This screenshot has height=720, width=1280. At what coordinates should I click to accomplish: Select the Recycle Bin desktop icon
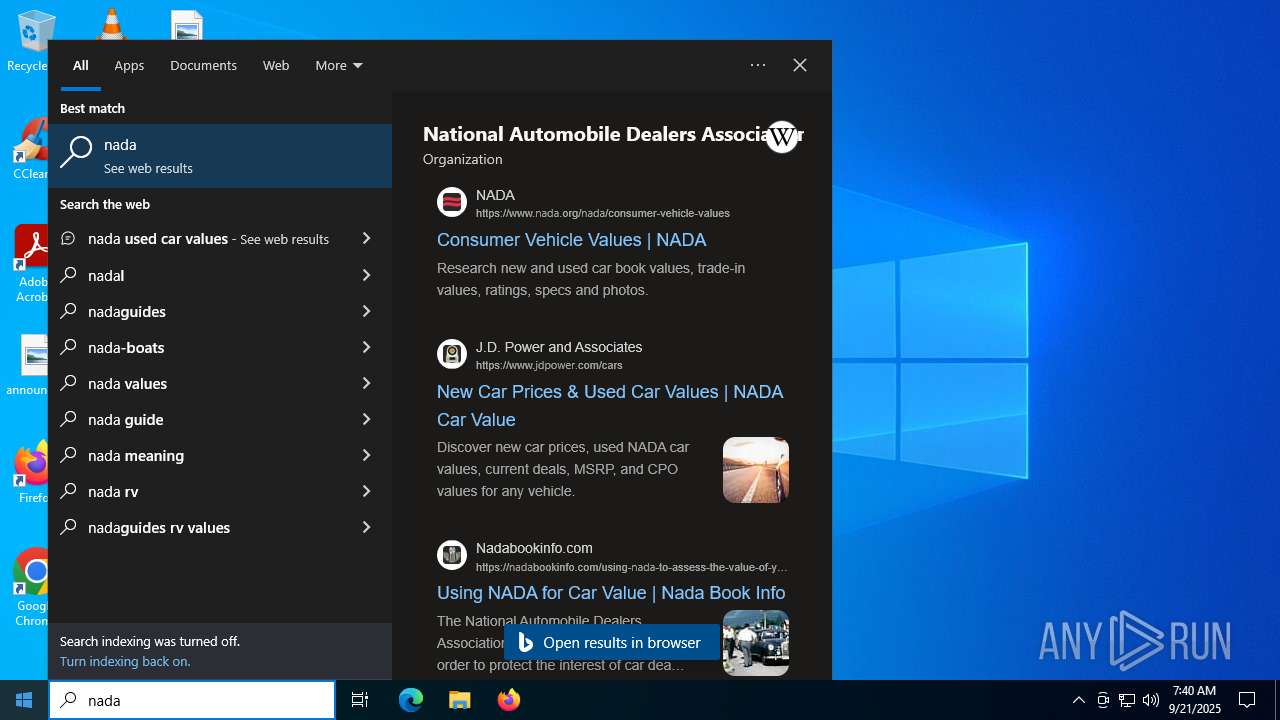28,40
